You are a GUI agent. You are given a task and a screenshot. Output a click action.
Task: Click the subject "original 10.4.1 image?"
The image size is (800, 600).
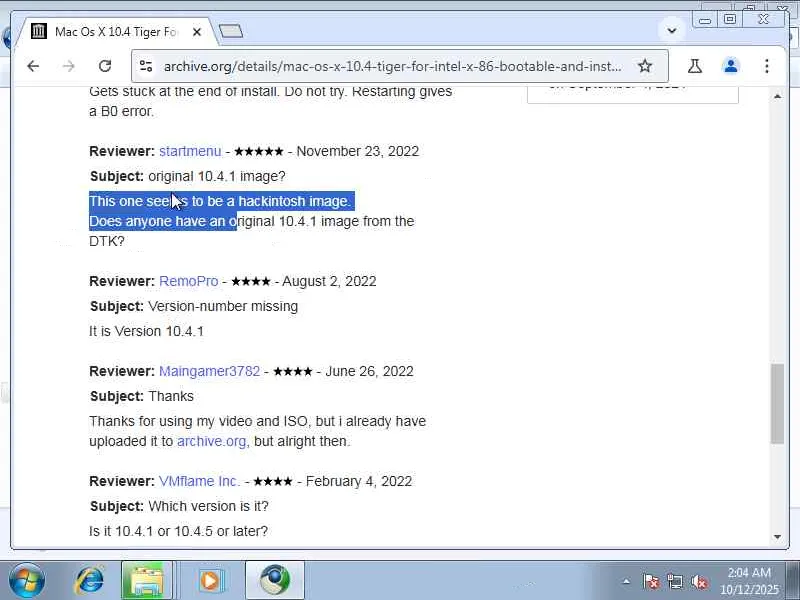pyautogui.click(x=217, y=177)
